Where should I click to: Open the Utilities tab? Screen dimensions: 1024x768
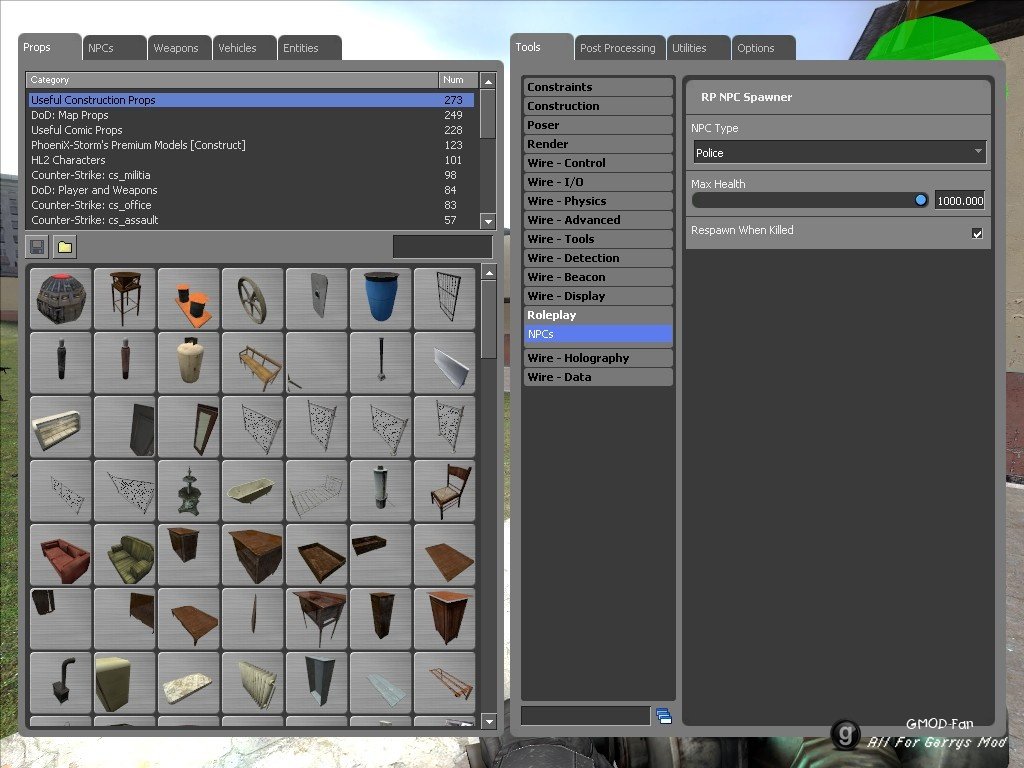[x=698, y=48]
